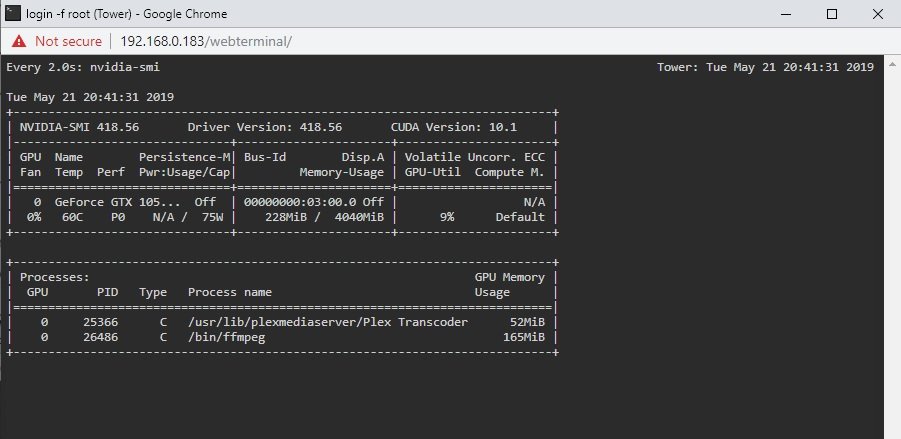The height and width of the screenshot is (439, 901).
Task: Click the "Every 2.0s: nvidia-smi" text
Action: click(83, 67)
